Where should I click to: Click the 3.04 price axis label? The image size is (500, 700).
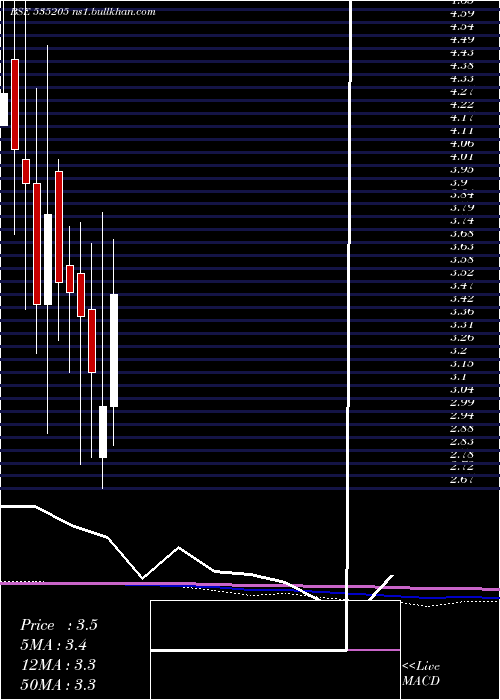pyautogui.click(x=462, y=389)
